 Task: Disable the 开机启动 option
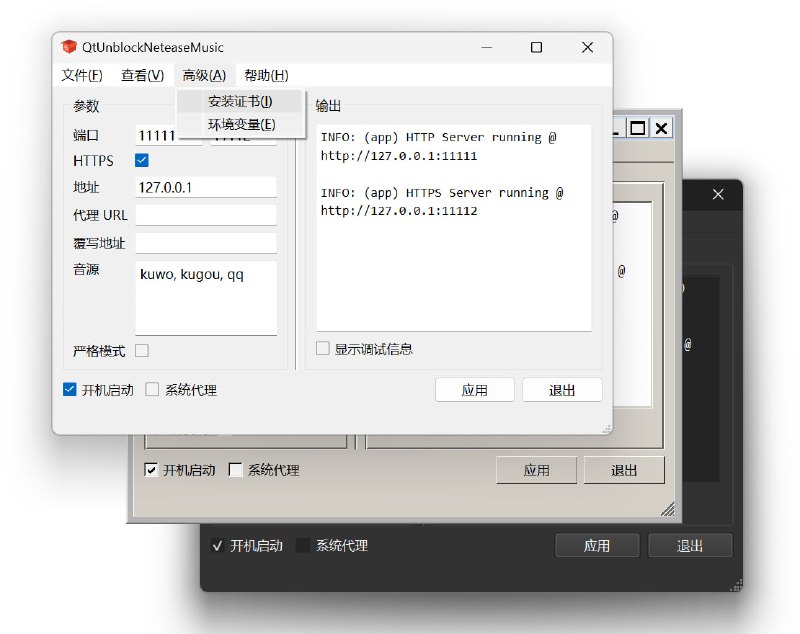[x=69, y=389]
